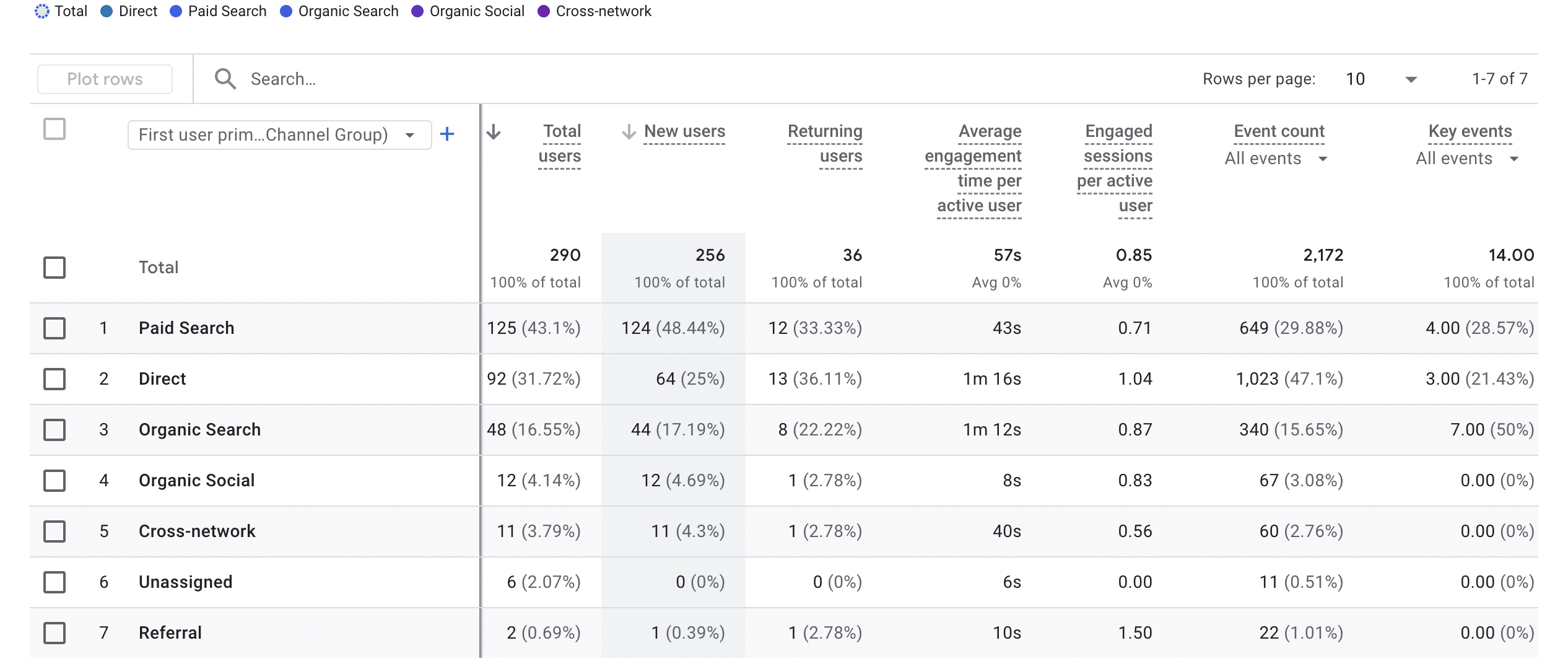Toggle the Referral row checkbox

(x=54, y=632)
